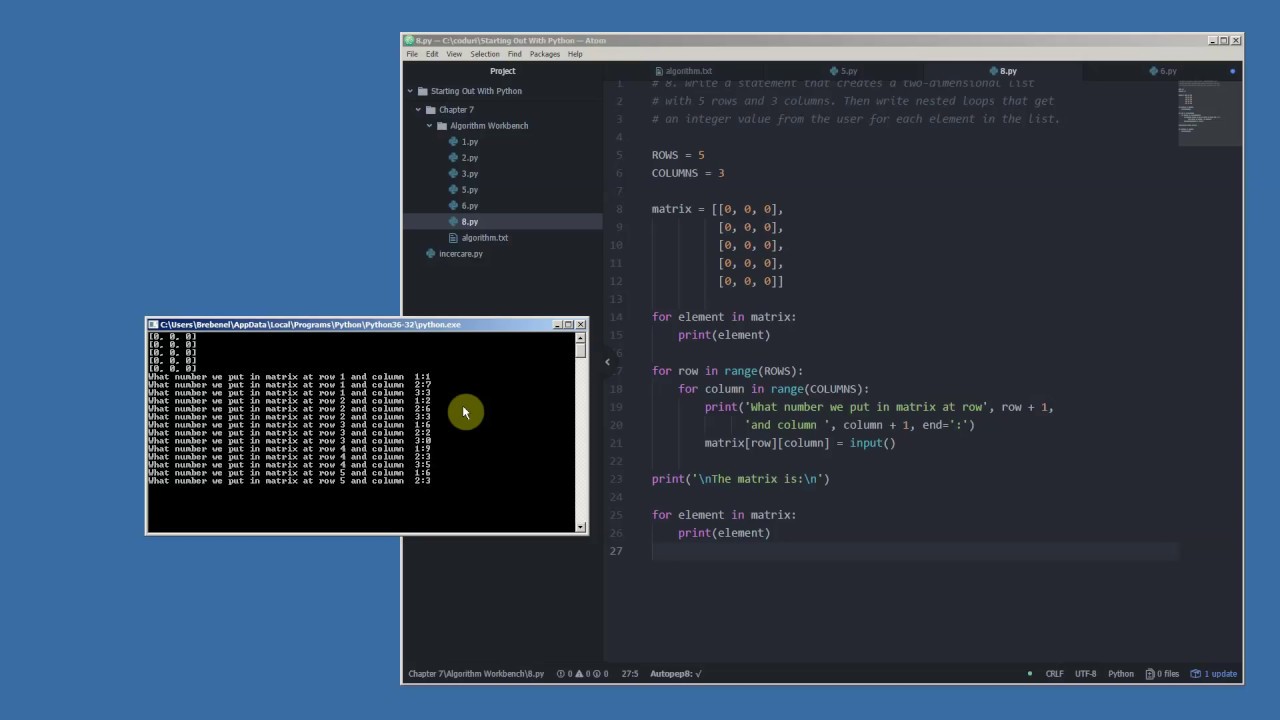
Task: Click the Starting Out With Python repo icon
Action: pos(423,91)
